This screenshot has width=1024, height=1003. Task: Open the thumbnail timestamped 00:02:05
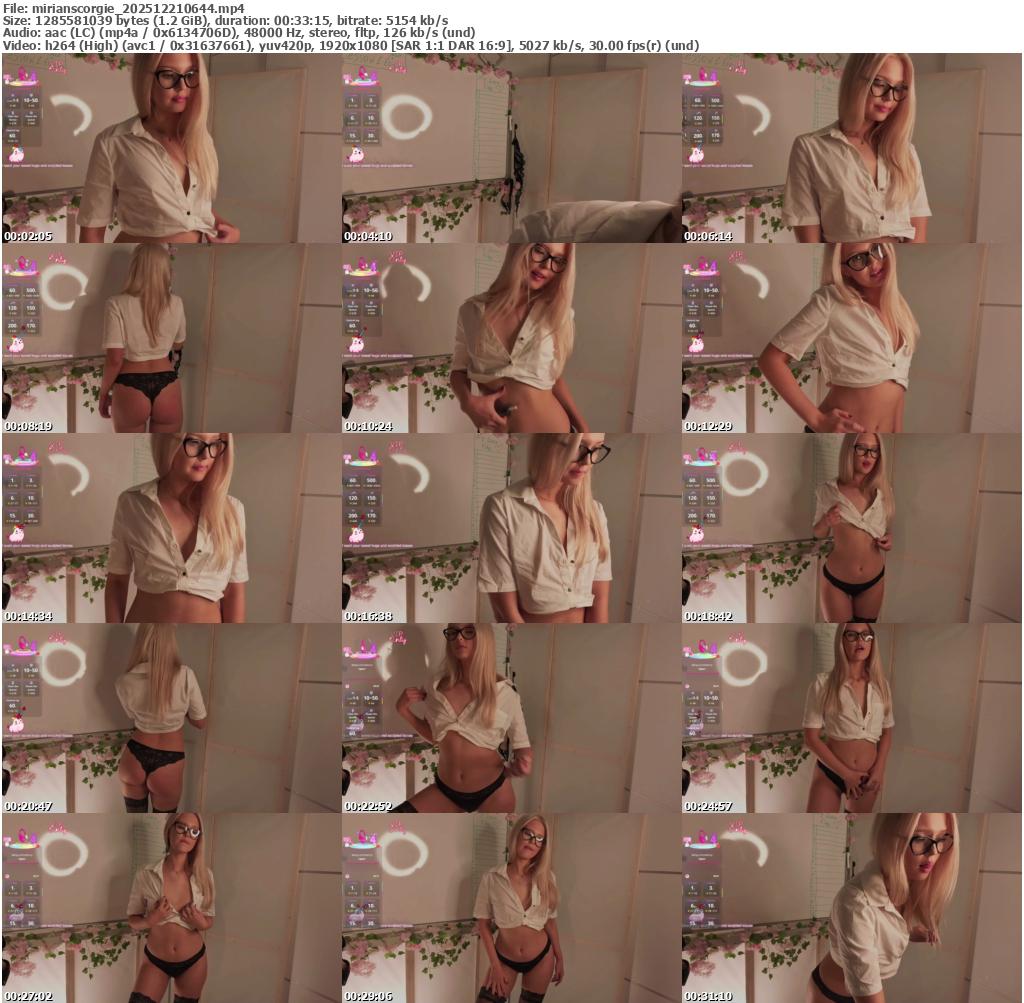coord(171,148)
